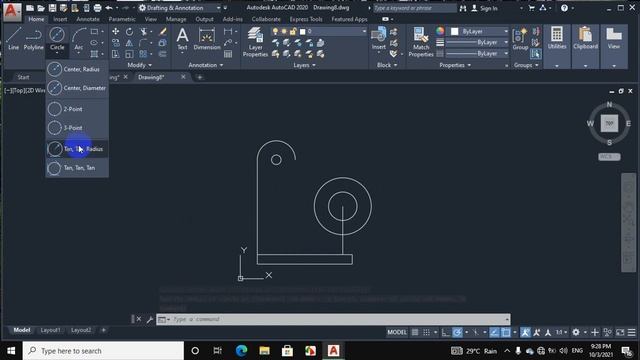Add a new drawing tab with plus
Image resolution: width=640 pixels, height=360 pixels.
click(x=200, y=77)
